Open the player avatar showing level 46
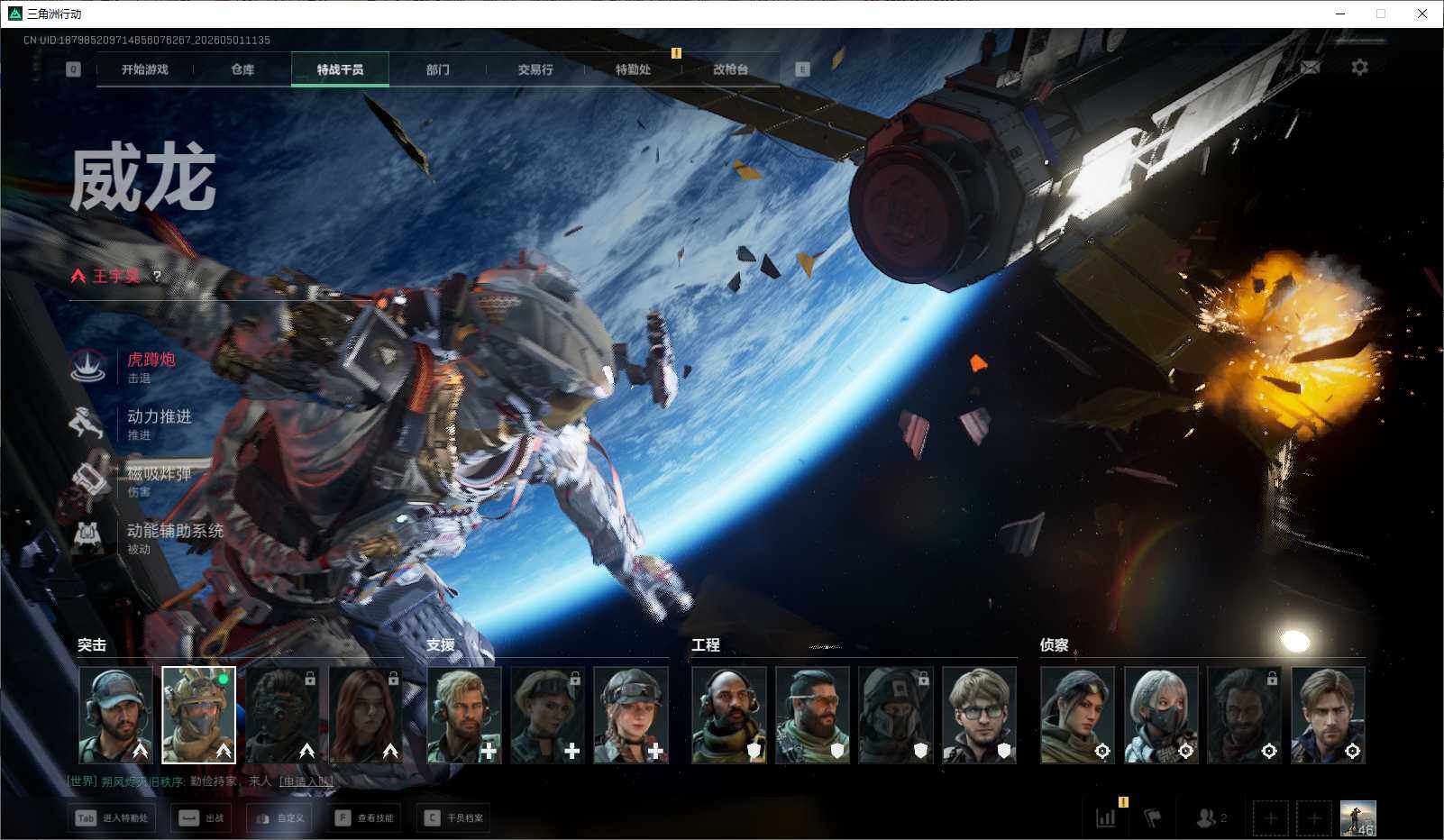 coord(1358,818)
